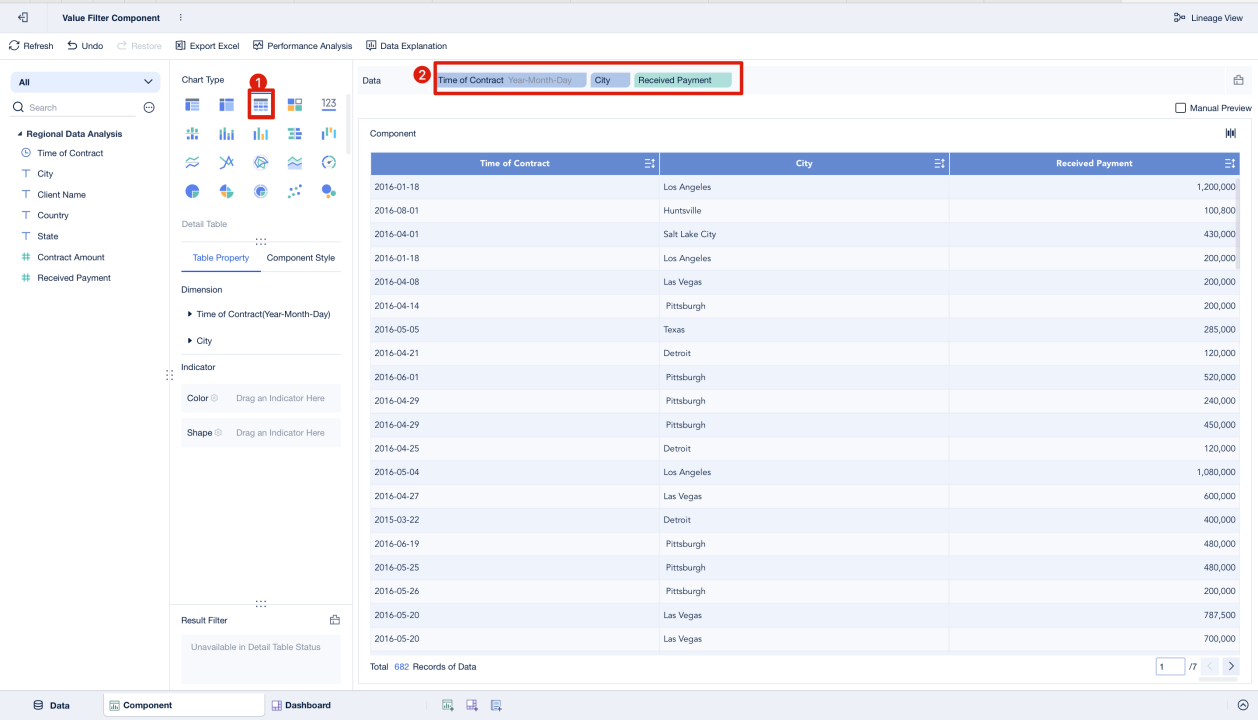Select the radar chart type icon

click(260, 162)
